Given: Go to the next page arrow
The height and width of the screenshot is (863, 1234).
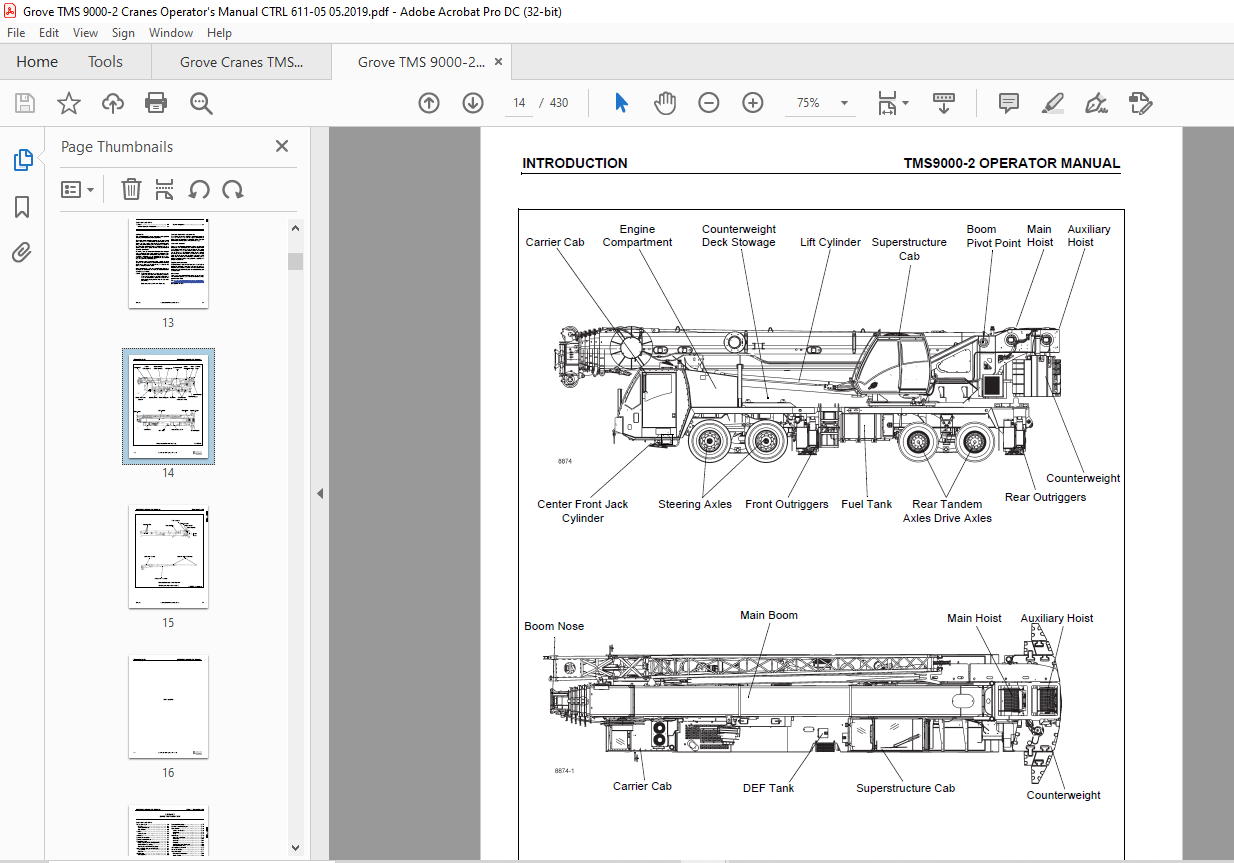Looking at the screenshot, I should [473, 103].
